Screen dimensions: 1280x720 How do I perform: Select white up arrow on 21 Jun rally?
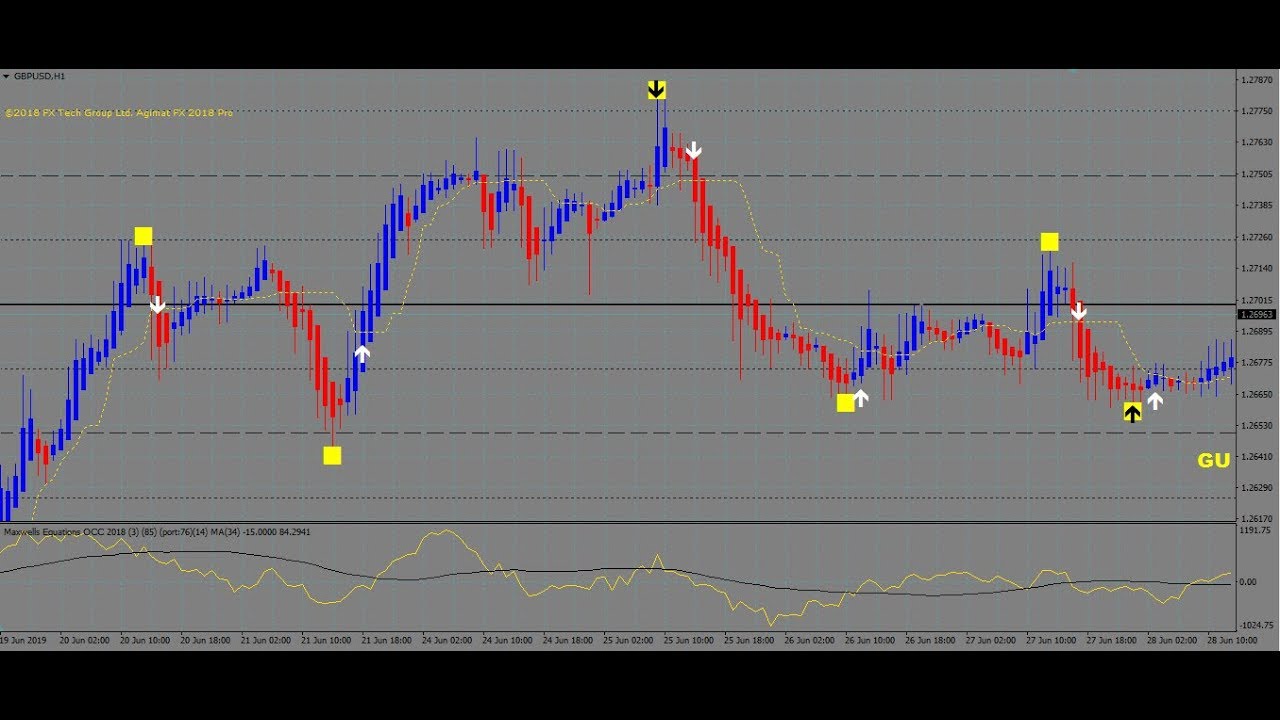pos(362,353)
